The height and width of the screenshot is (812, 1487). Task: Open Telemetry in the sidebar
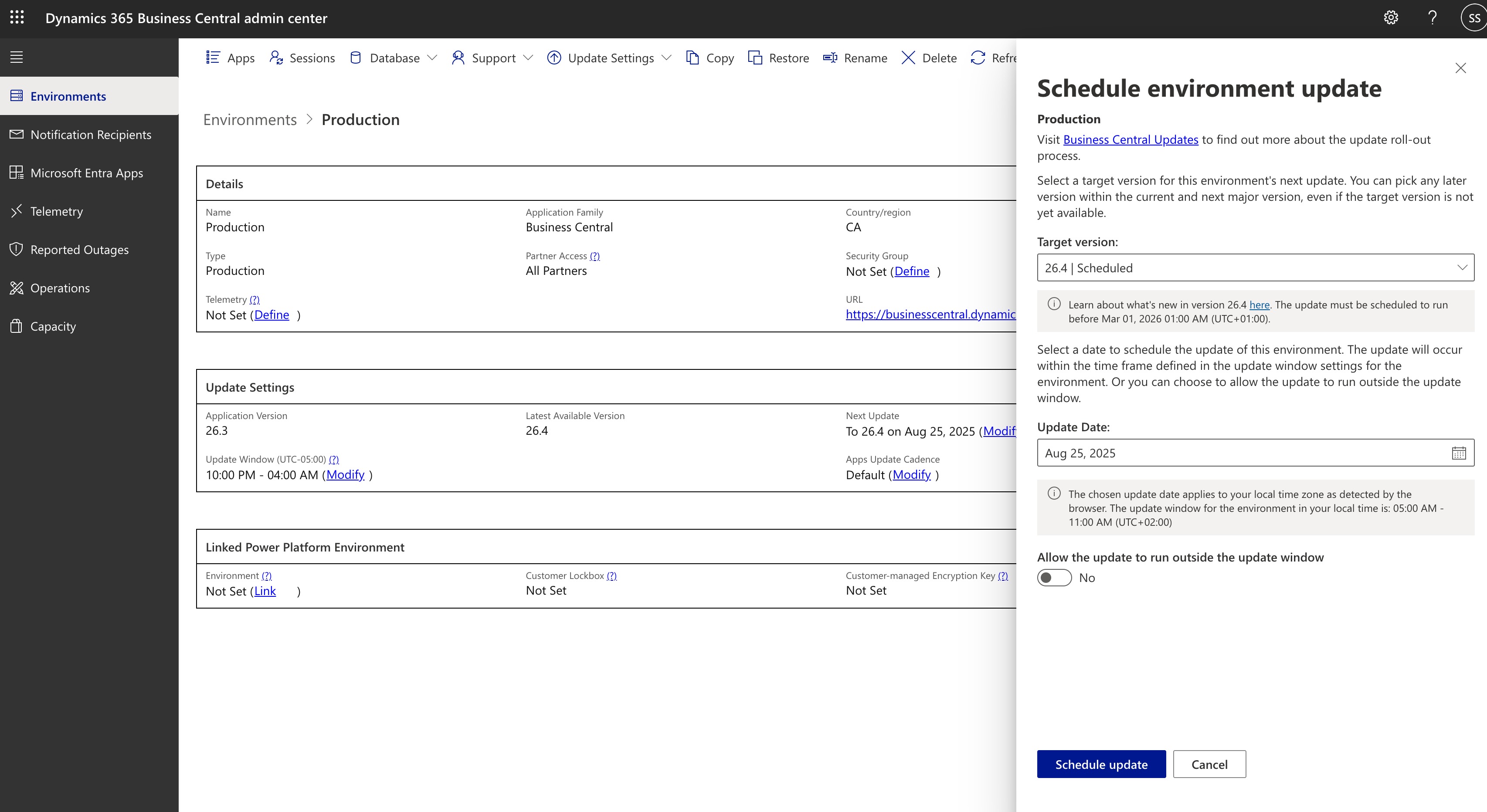point(57,211)
